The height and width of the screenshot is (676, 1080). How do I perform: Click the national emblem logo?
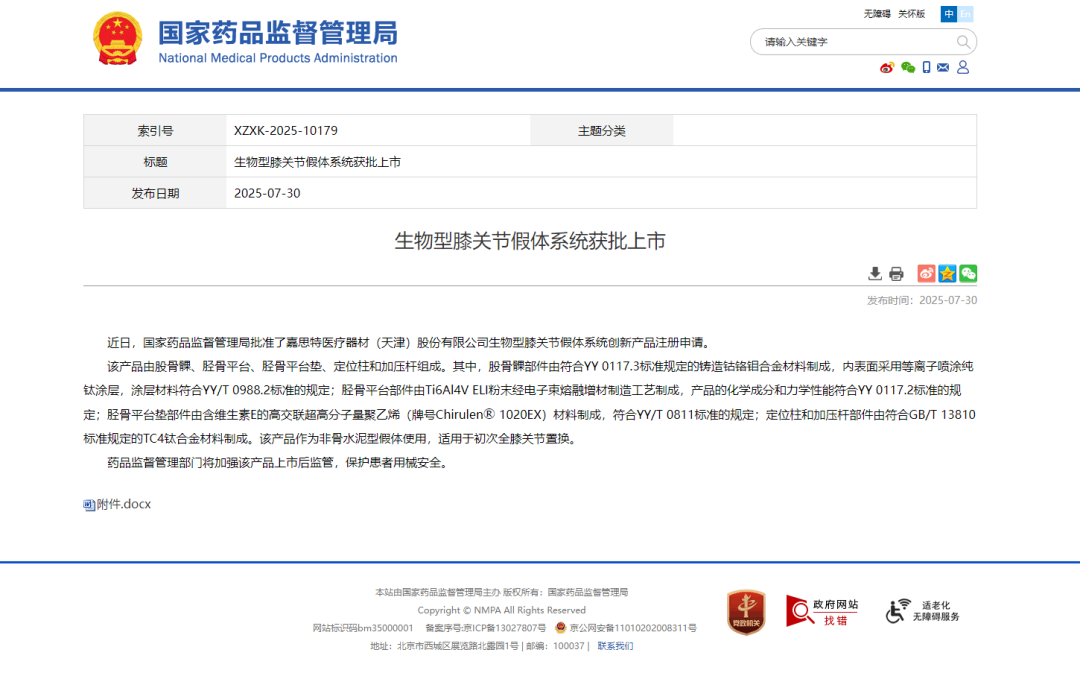coord(118,39)
